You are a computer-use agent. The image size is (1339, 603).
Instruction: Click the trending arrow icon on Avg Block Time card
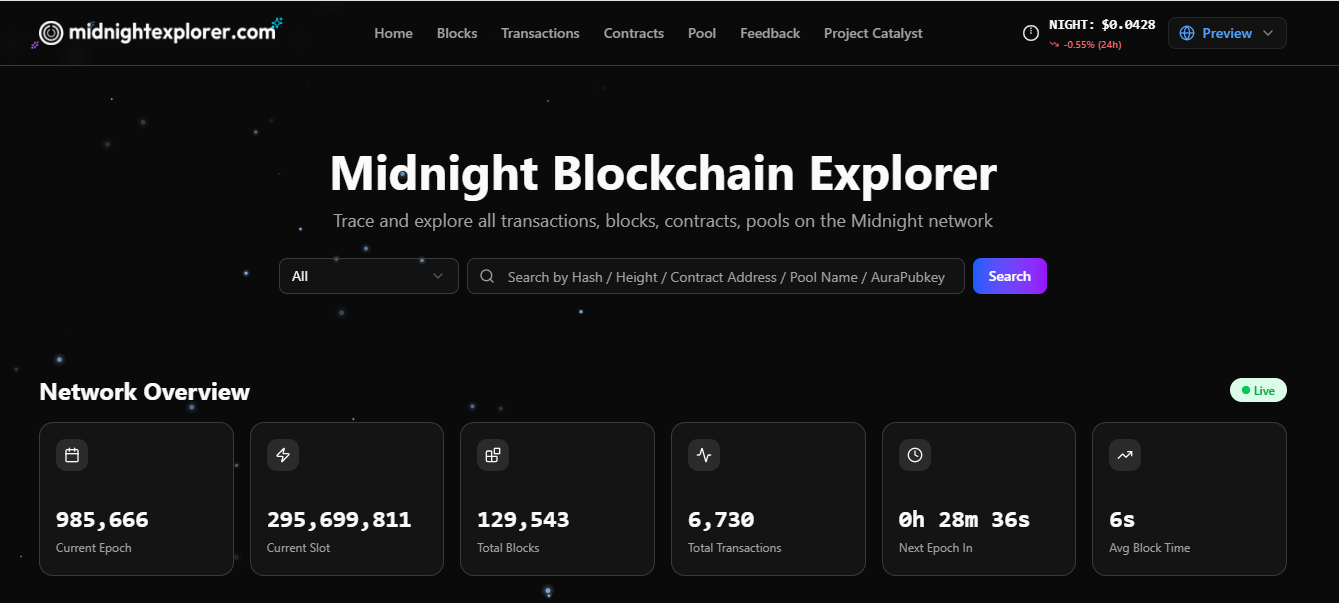pyautogui.click(x=1125, y=455)
